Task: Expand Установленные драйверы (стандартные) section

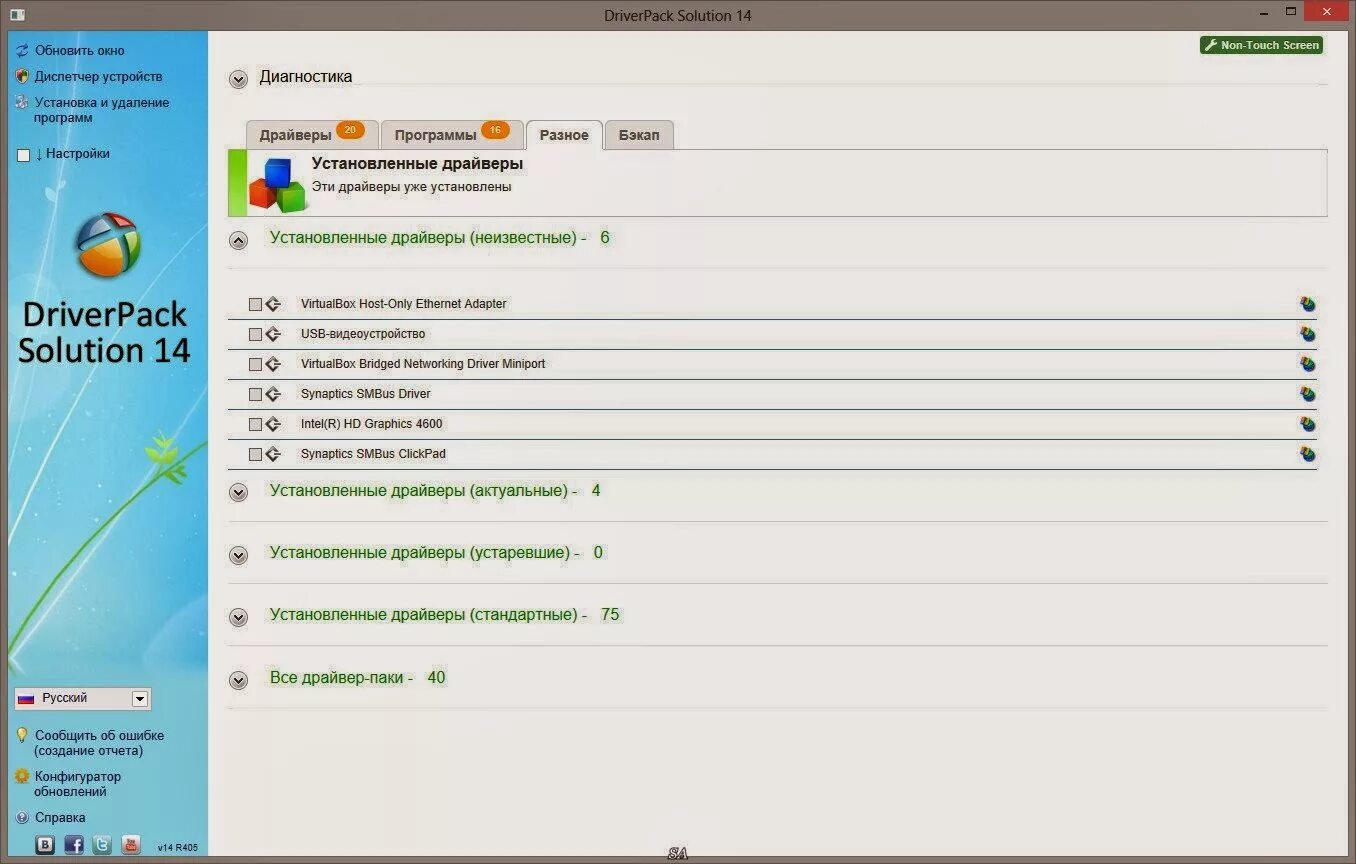Action: 238,617
